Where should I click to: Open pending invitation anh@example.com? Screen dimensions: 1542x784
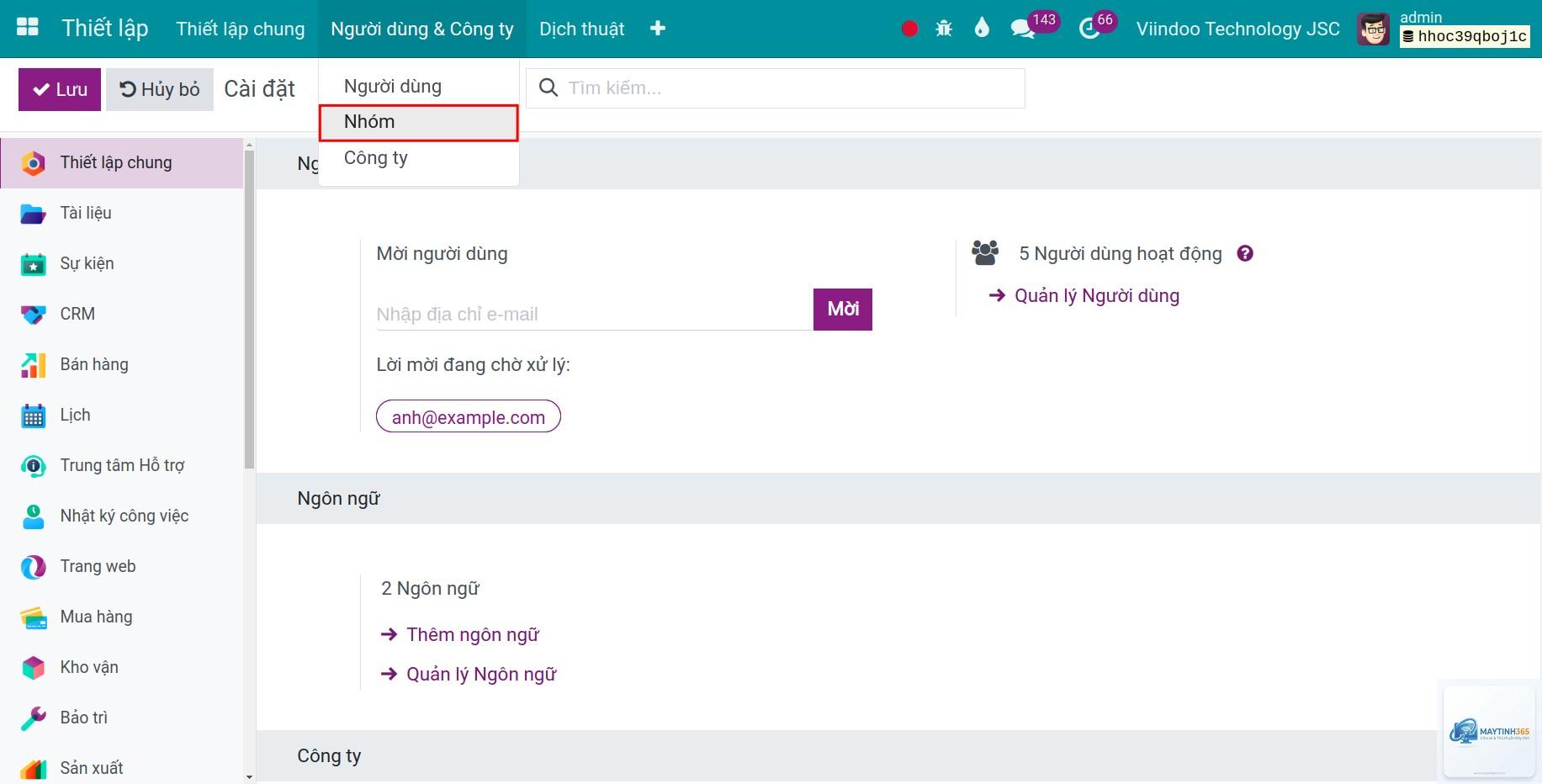pyautogui.click(x=469, y=417)
